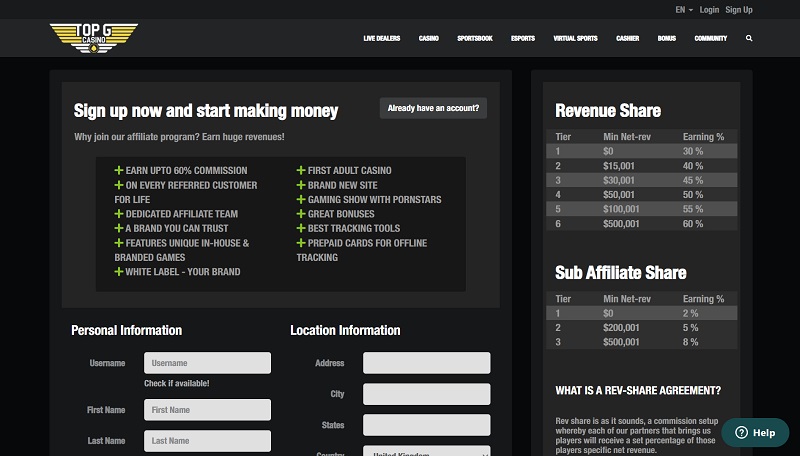
Task: Expand the EN language dropdown
Action: coord(684,10)
